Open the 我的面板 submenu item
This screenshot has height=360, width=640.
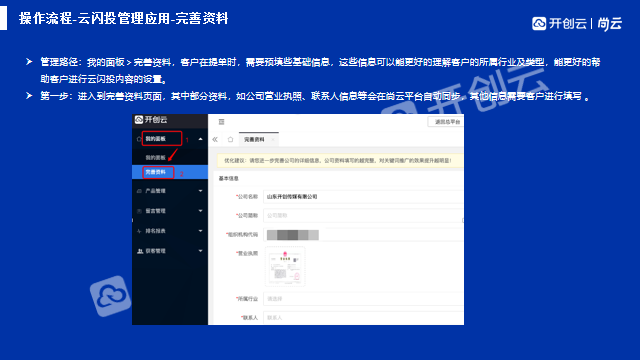(156, 158)
